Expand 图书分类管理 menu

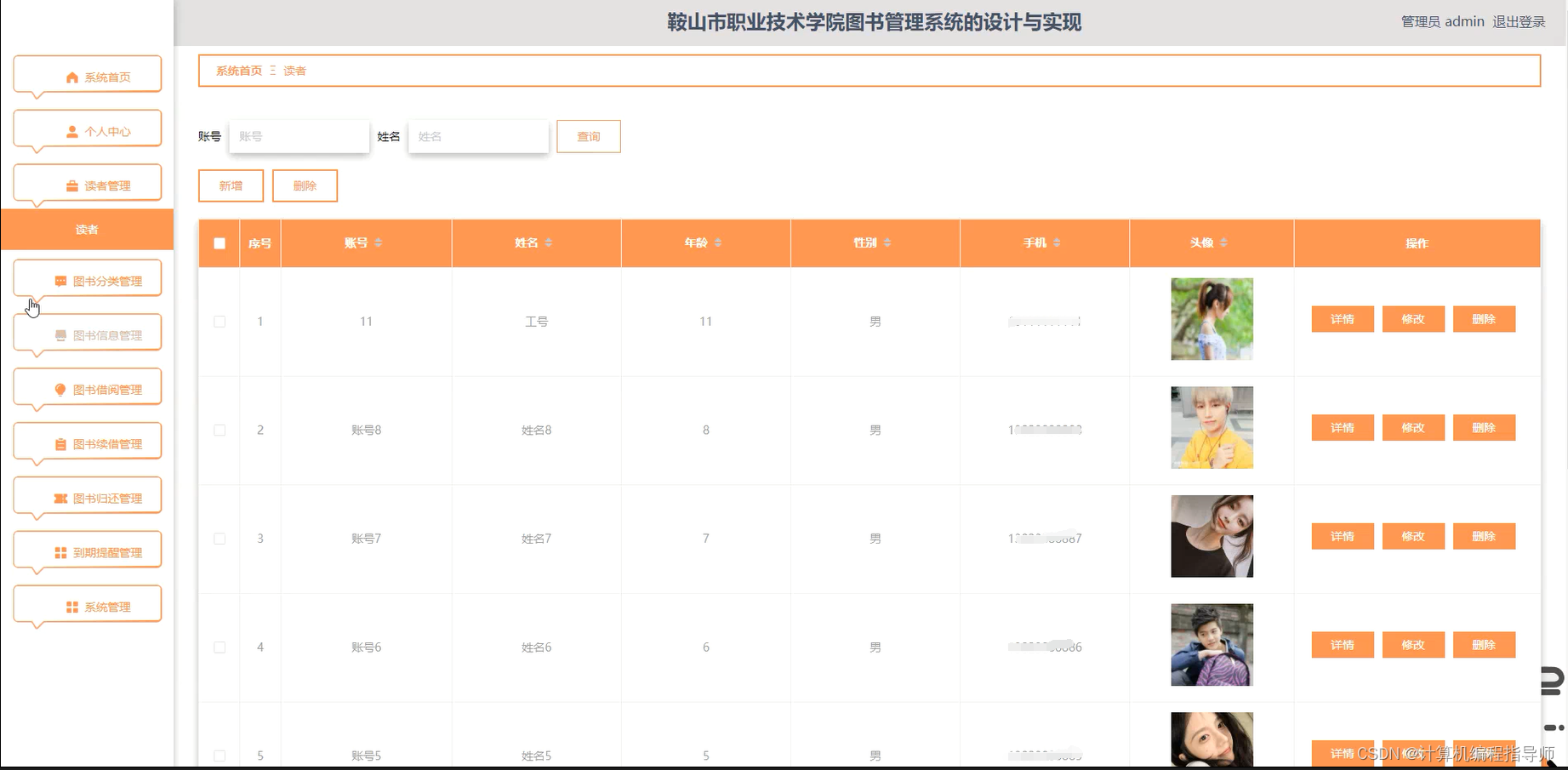point(88,281)
